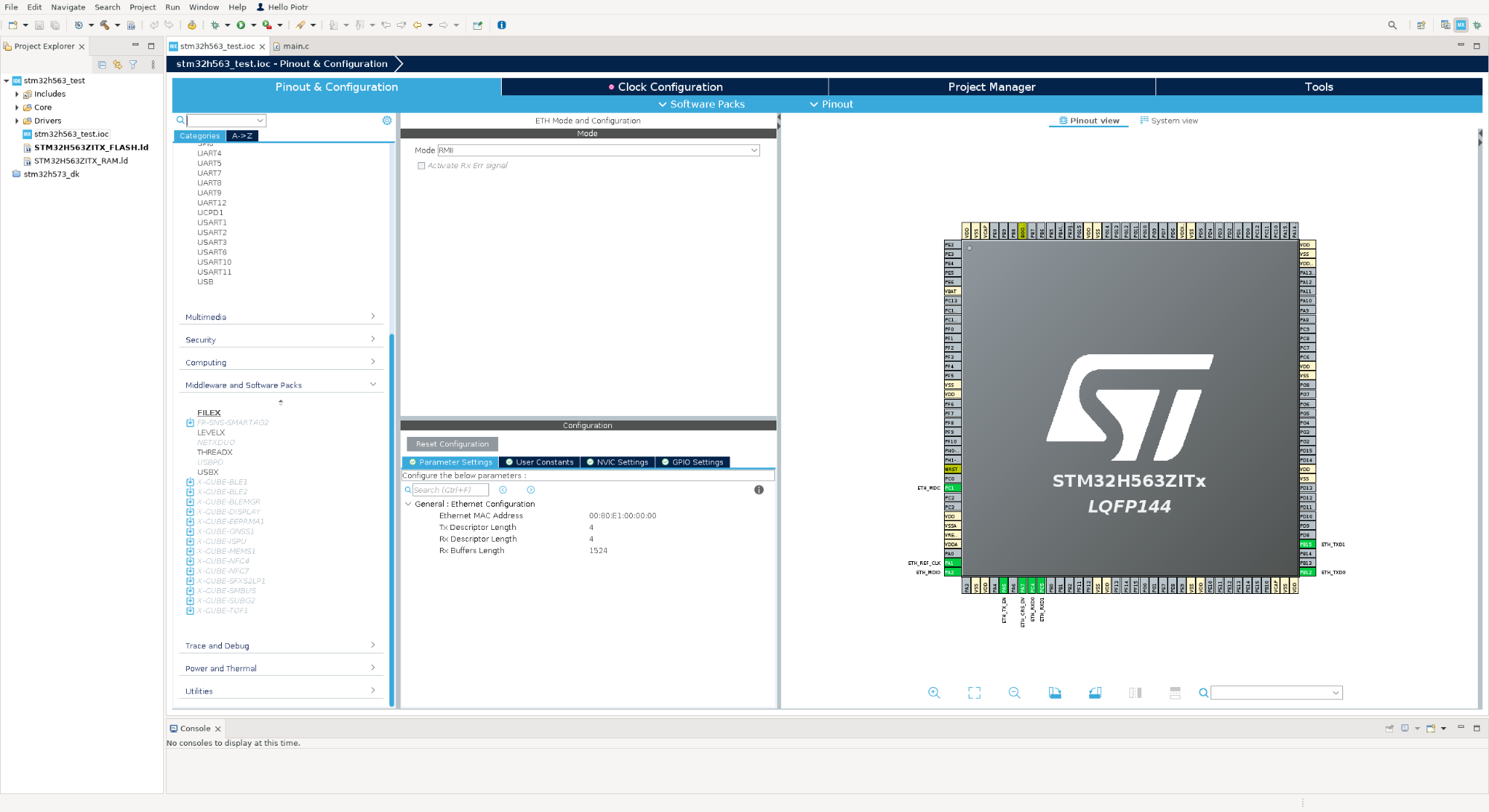Open Project Explorer filter icon
Image resolution: width=1489 pixels, height=812 pixels.
click(x=133, y=65)
